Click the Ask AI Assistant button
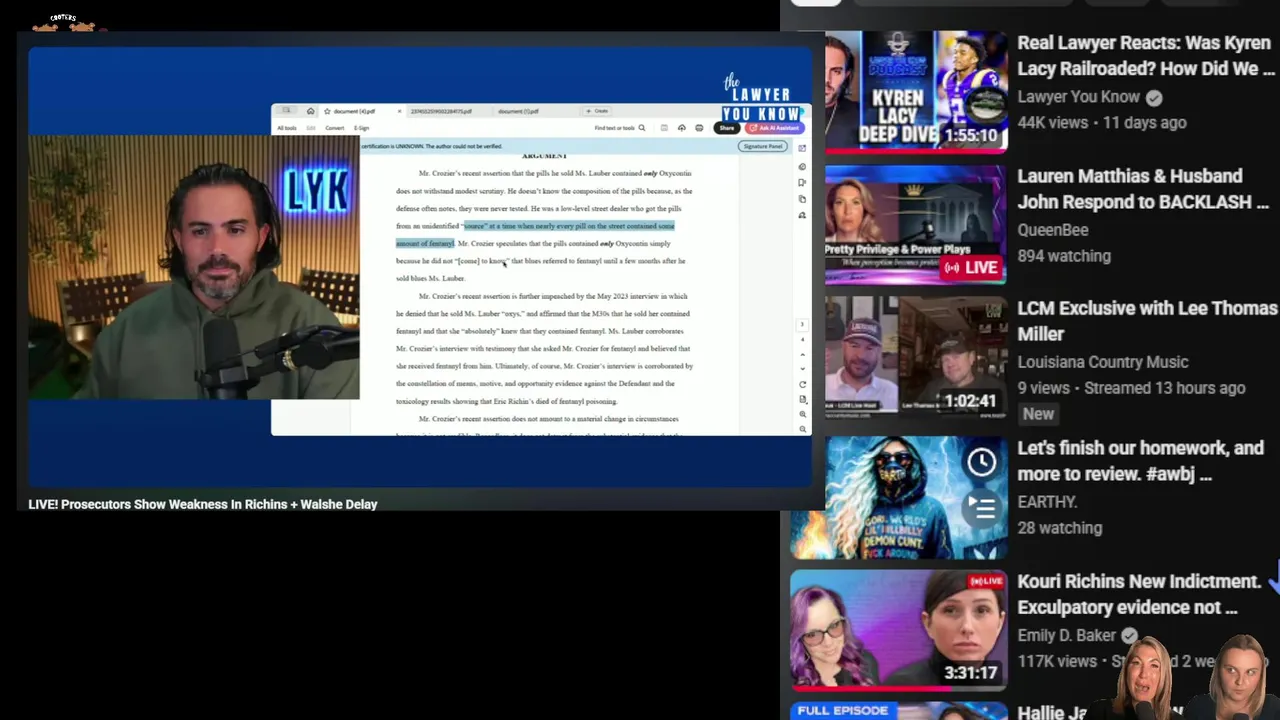 tap(774, 128)
